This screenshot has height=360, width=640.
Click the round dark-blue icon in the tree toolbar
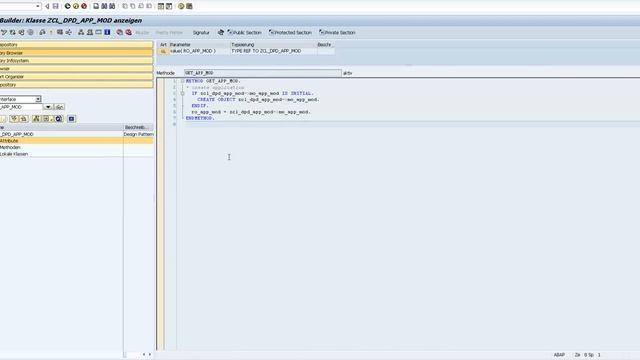(59, 119)
